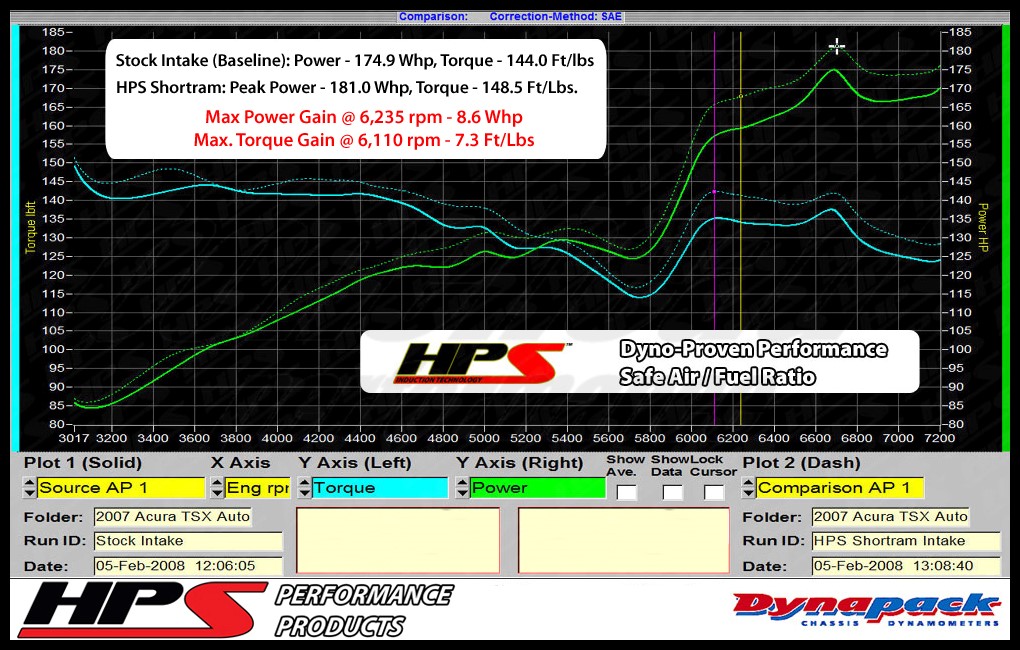Click the up arrow of the Eng rpm X Axis selector
The height and width of the screenshot is (650, 1020).
click(x=217, y=483)
